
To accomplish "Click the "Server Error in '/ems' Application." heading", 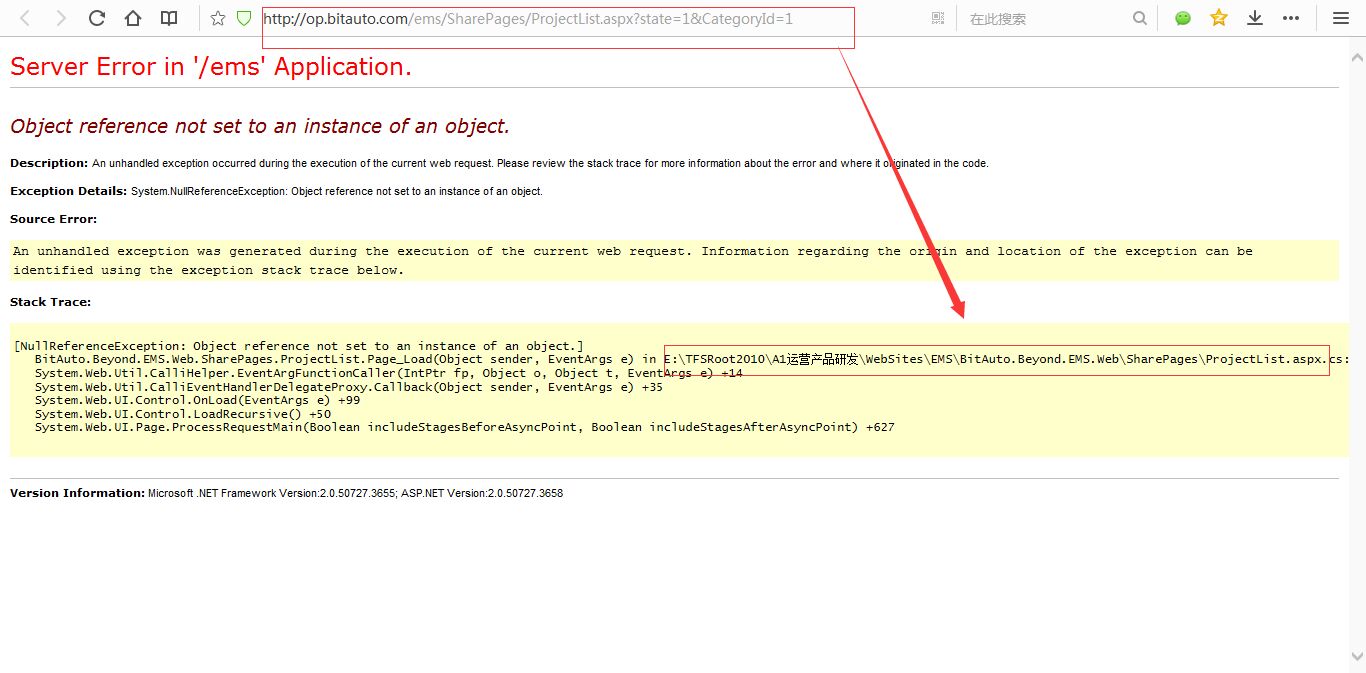I will click(211, 67).
